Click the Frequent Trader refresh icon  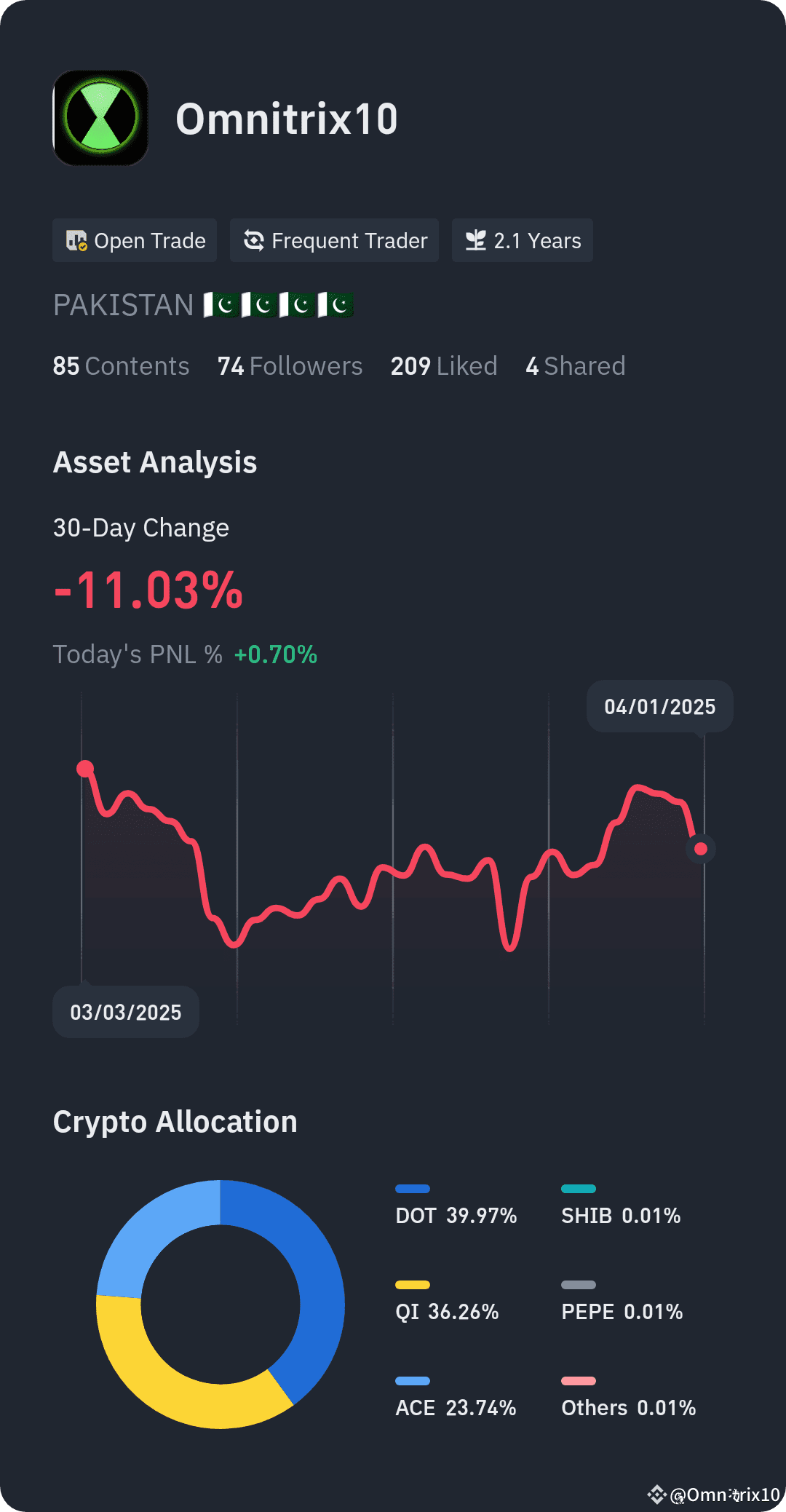point(253,240)
